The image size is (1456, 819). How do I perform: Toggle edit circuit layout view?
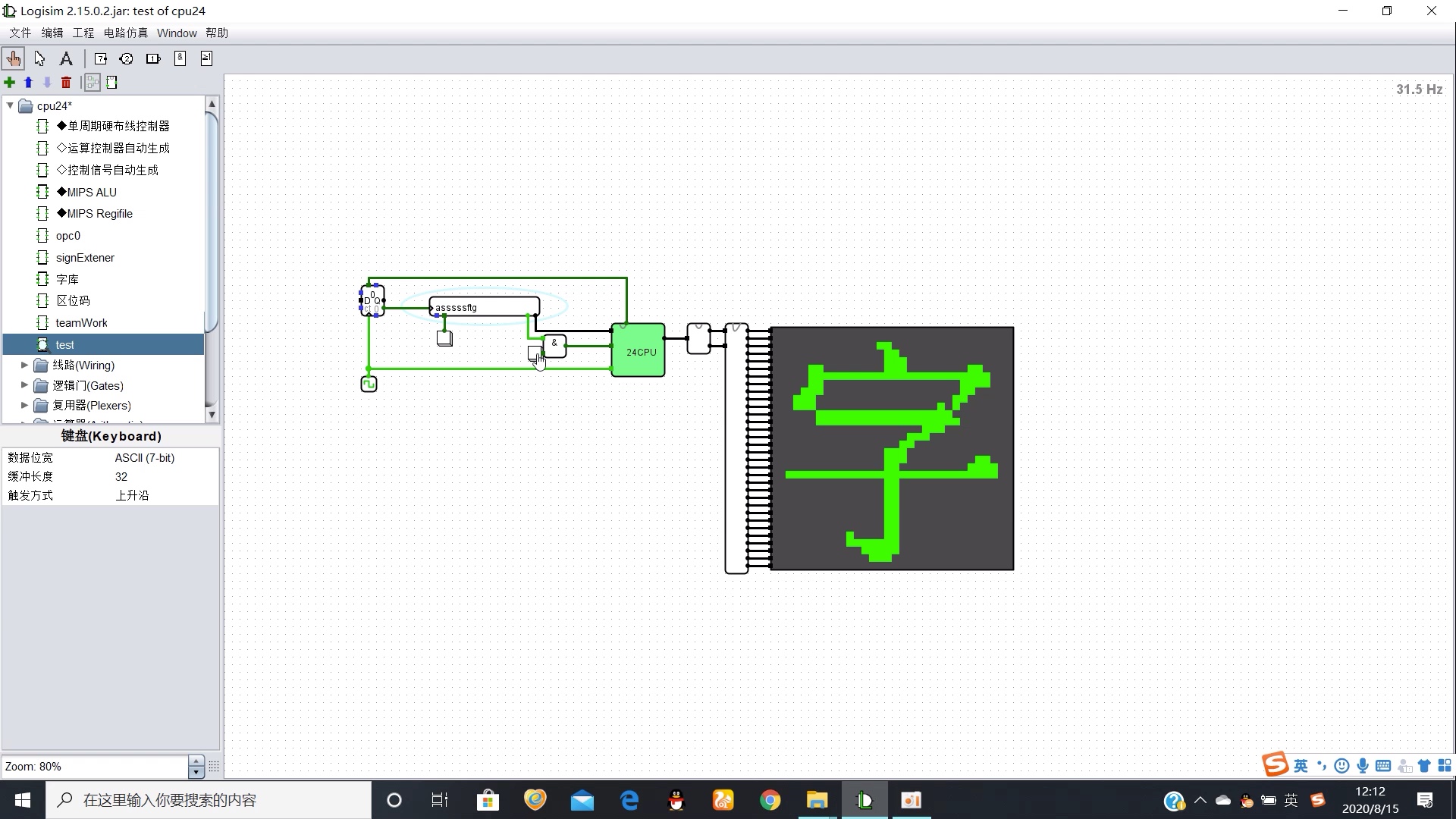[93, 83]
